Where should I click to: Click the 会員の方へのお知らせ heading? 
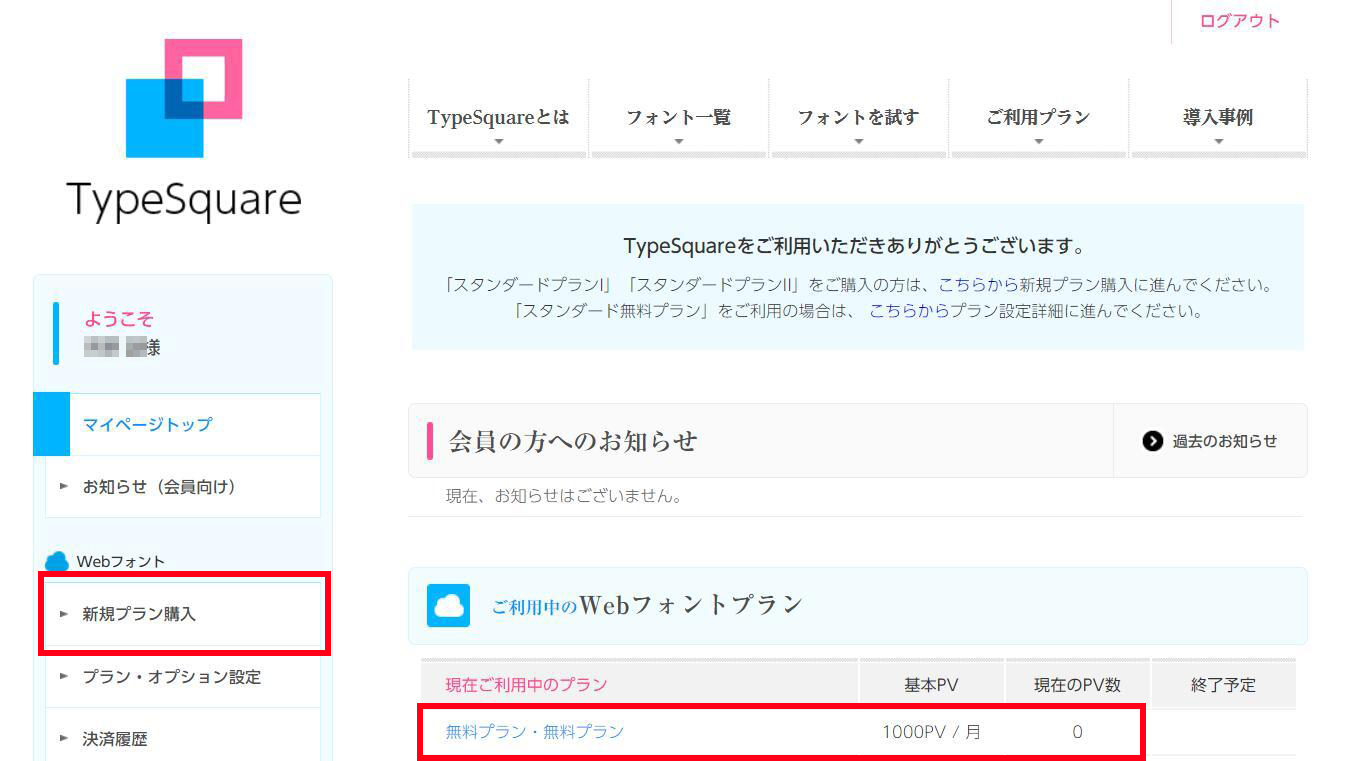click(573, 441)
